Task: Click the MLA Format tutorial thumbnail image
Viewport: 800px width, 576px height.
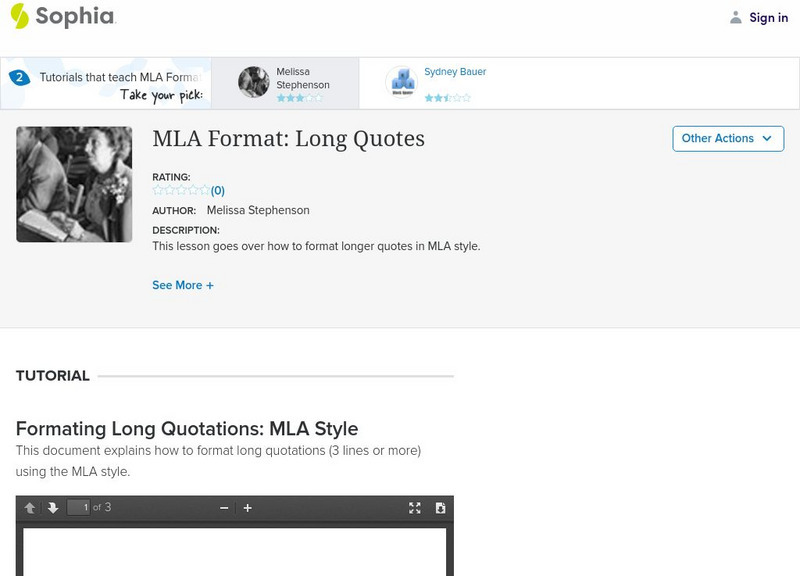Action: coord(74,184)
